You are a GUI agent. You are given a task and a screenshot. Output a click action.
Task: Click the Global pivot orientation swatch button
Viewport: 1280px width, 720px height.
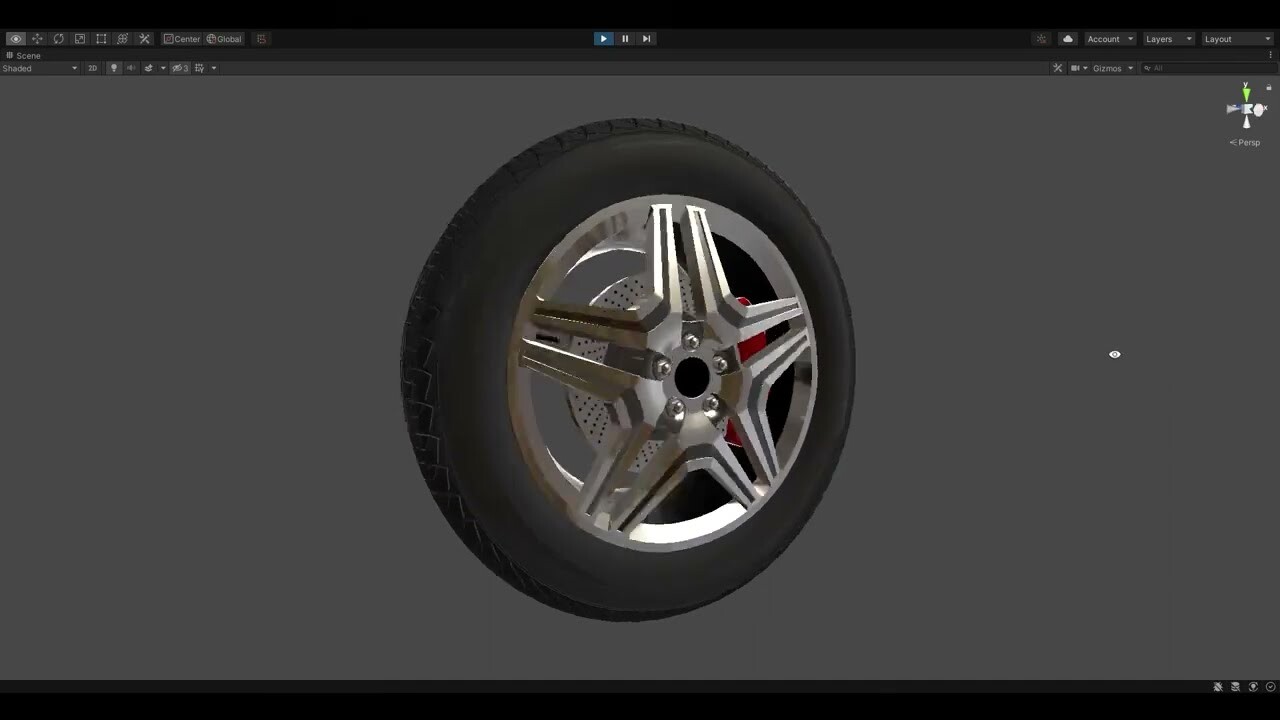click(222, 38)
